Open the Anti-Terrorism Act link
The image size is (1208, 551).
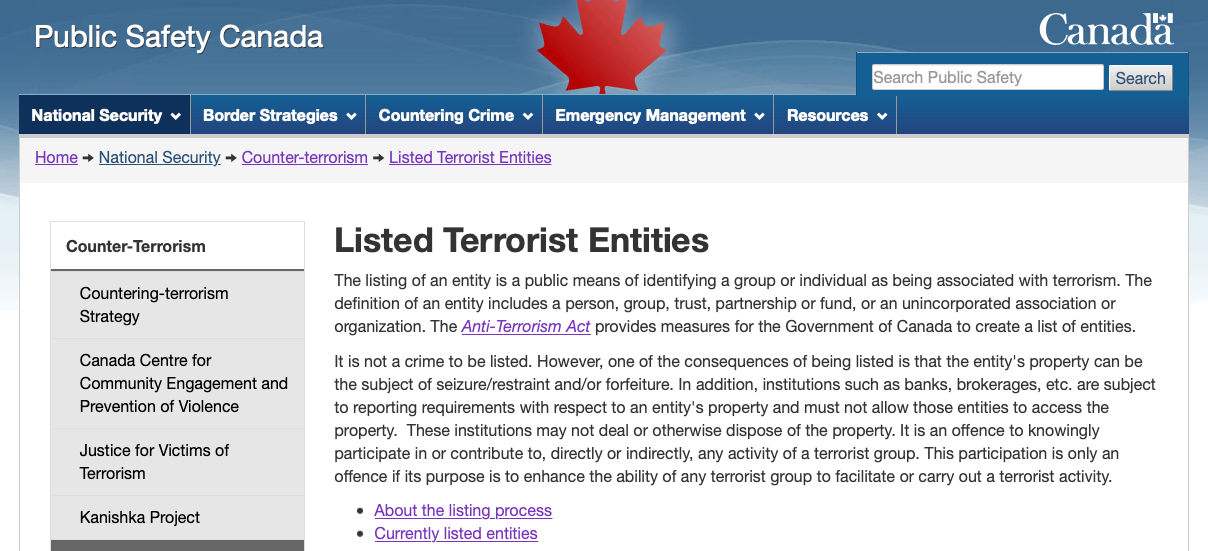click(526, 327)
